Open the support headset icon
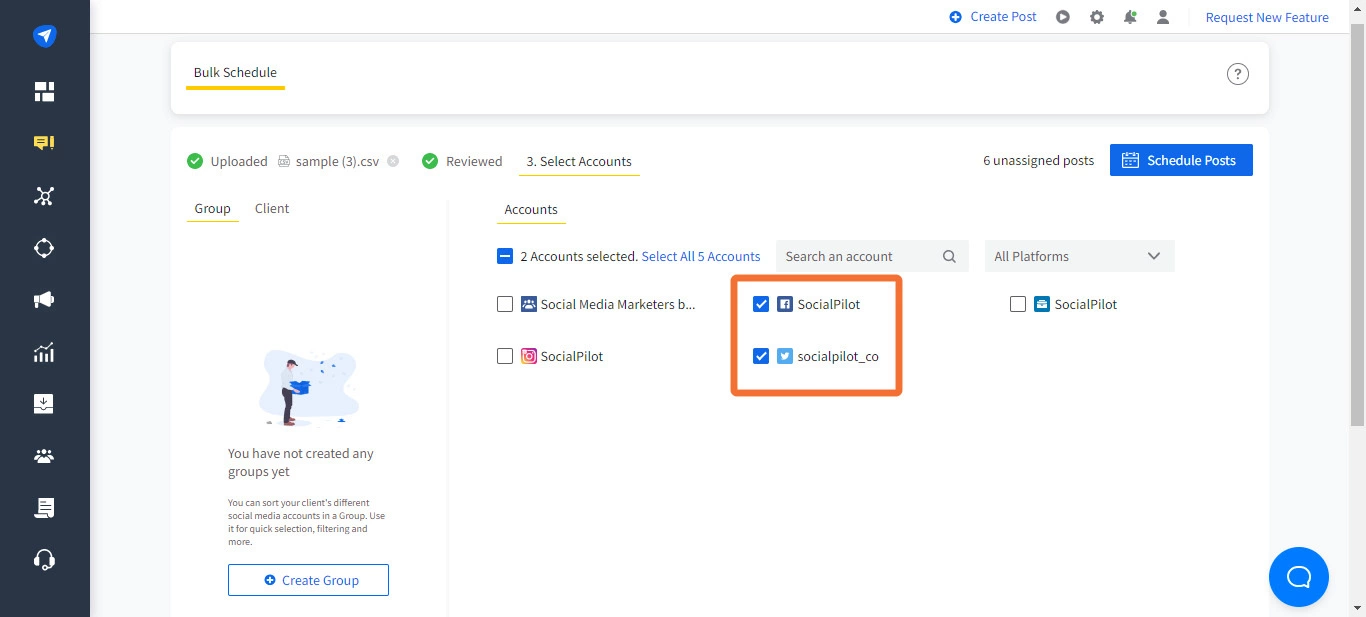The width and height of the screenshot is (1366, 617). [44, 560]
